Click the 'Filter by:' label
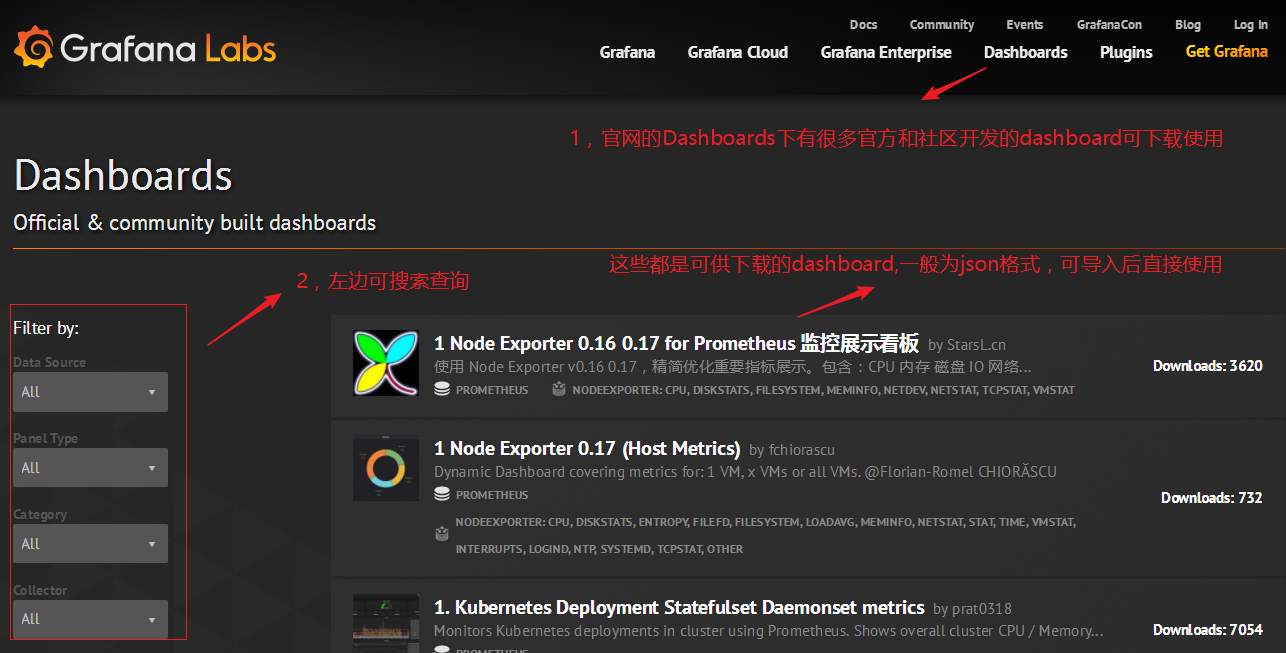Viewport: 1286px width, 653px height. [x=46, y=328]
